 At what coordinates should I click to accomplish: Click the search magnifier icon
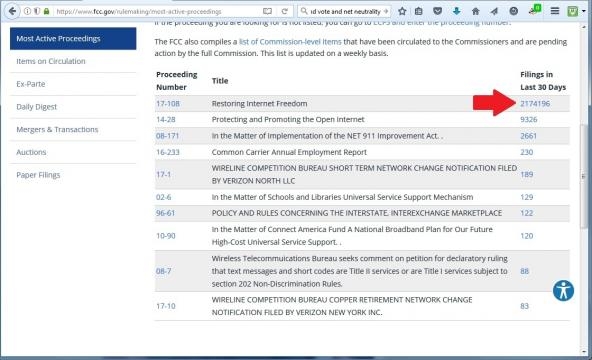pyautogui.click(x=304, y=11)
